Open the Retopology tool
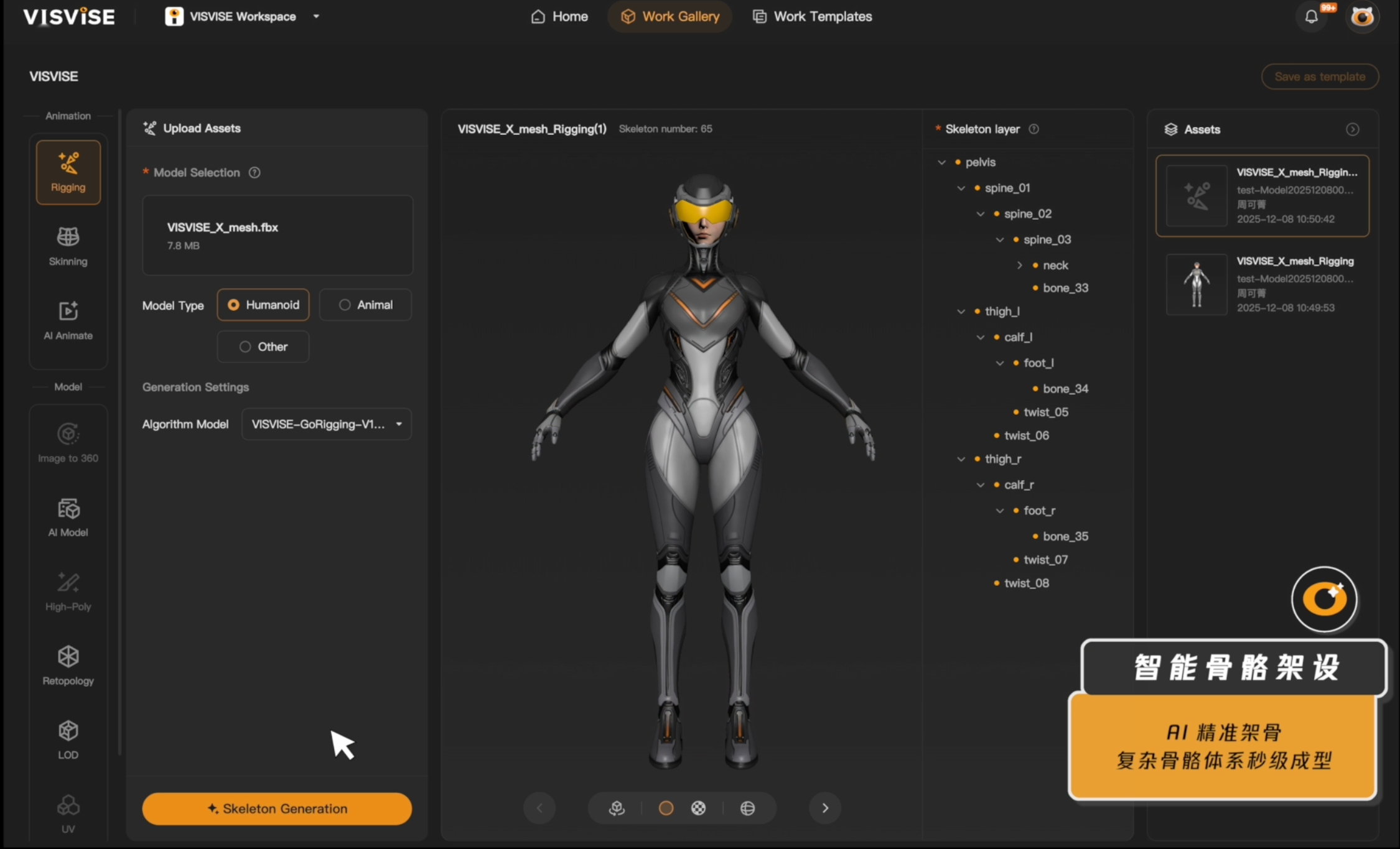Image resolution: width=1400 pixels, height=849 pixels. point(68,665)
